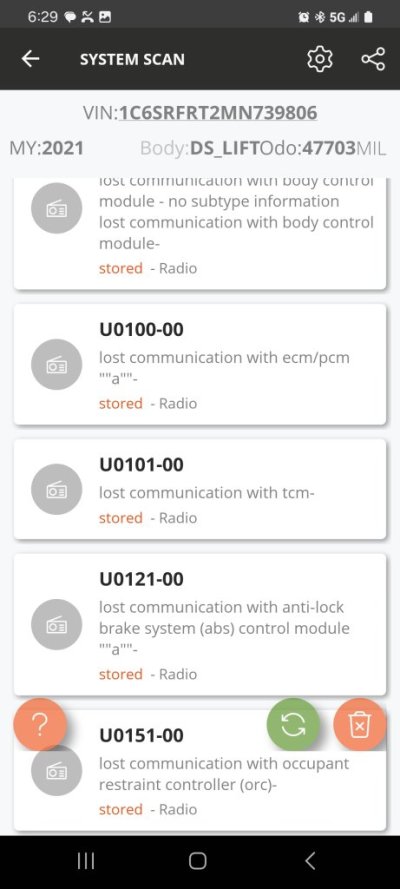Image resolution: width=400 pixels, height=889 pixels.
Task: Tap Android system back navigation button
Action: 309,861
